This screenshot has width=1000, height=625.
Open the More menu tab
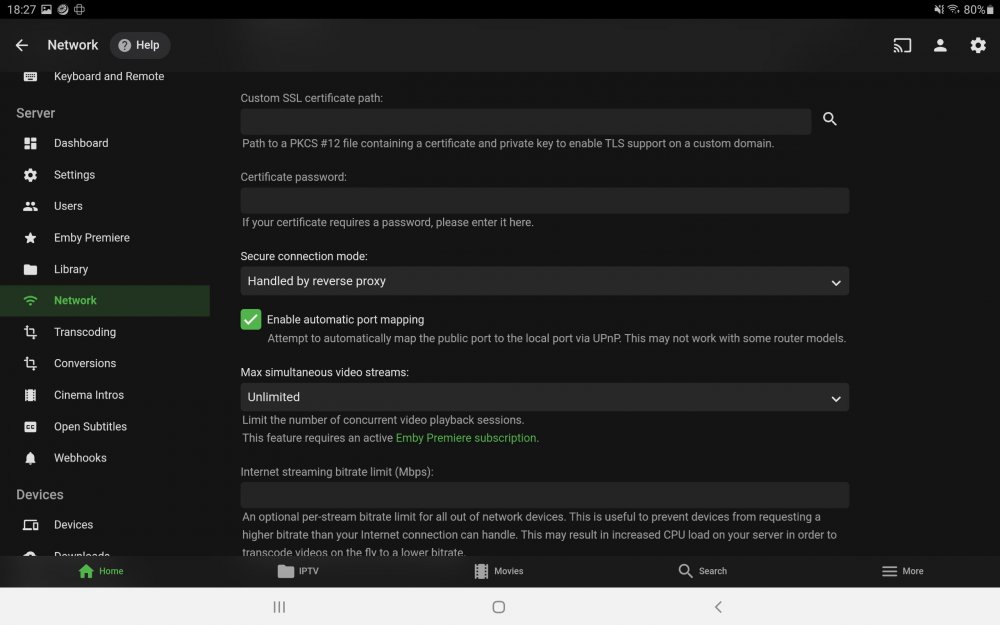(902, 571)
